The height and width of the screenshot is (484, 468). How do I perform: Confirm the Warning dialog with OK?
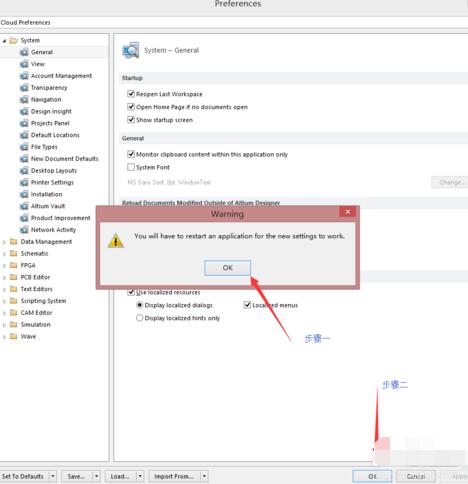point(227,268)
